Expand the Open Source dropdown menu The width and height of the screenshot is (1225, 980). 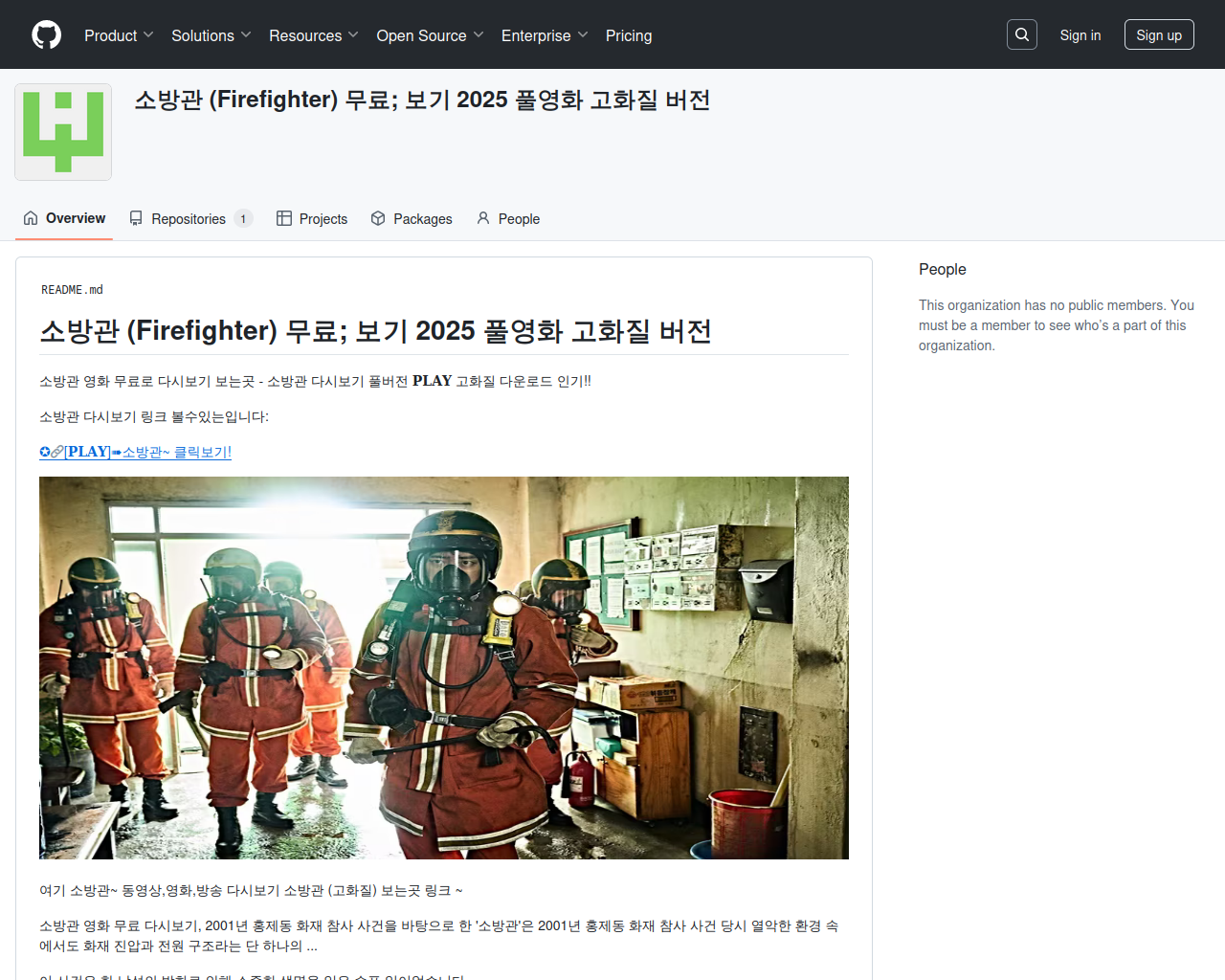click(x=431, y=35)
